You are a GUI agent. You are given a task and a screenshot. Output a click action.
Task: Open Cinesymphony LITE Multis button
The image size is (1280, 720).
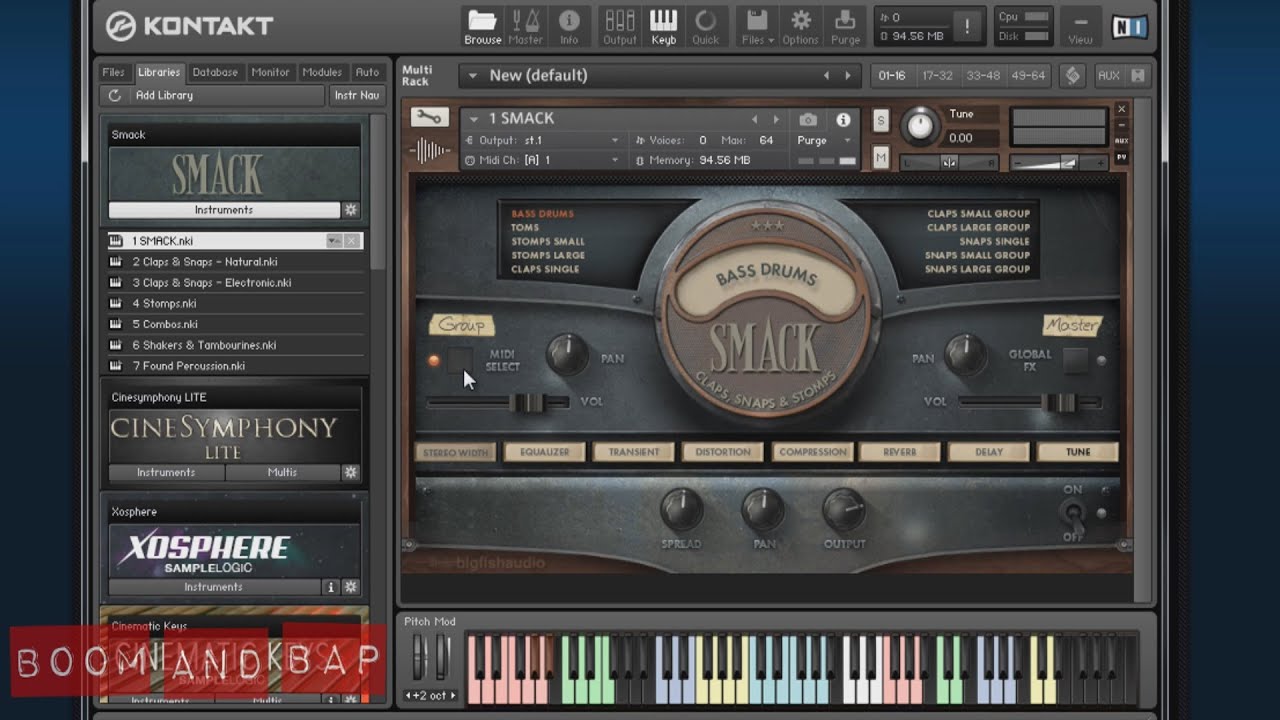coord(282,472)
